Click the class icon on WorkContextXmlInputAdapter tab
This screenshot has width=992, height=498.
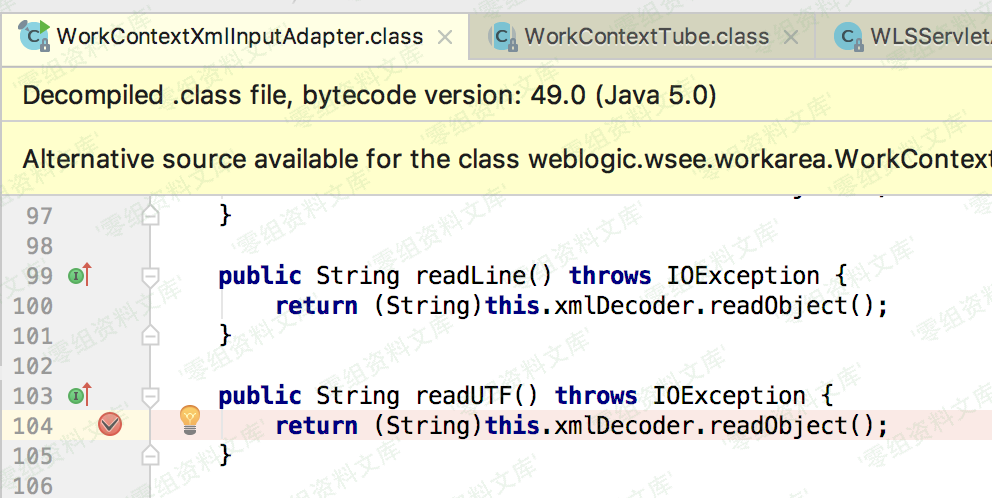pos(35,36)
